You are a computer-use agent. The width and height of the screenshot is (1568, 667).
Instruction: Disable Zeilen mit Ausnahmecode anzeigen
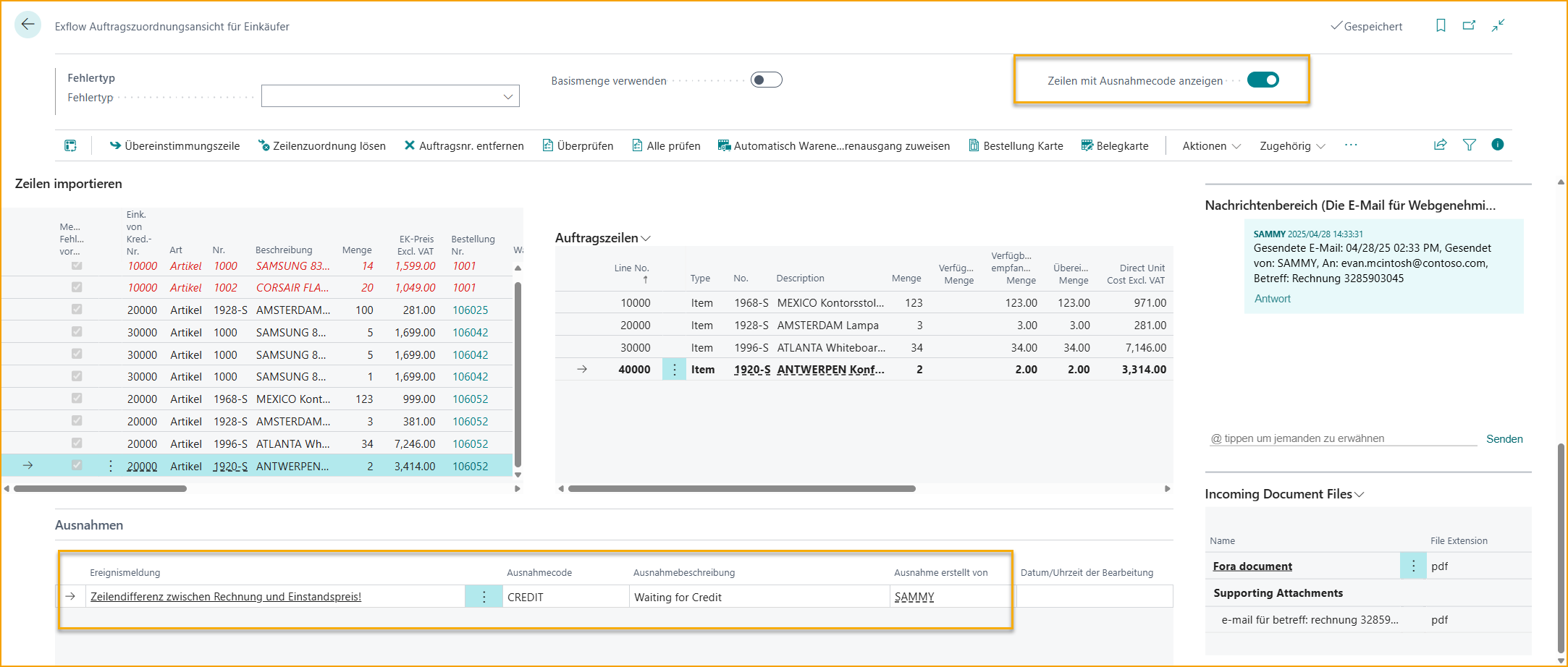1263,80
